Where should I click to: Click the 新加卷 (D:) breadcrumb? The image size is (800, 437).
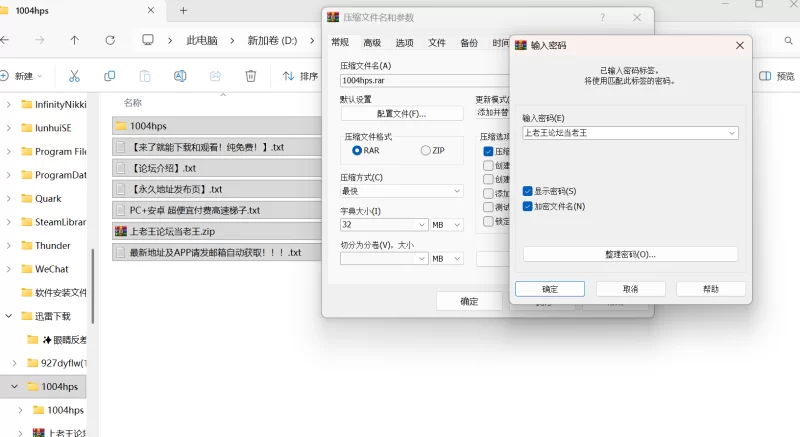click(272, 40)
